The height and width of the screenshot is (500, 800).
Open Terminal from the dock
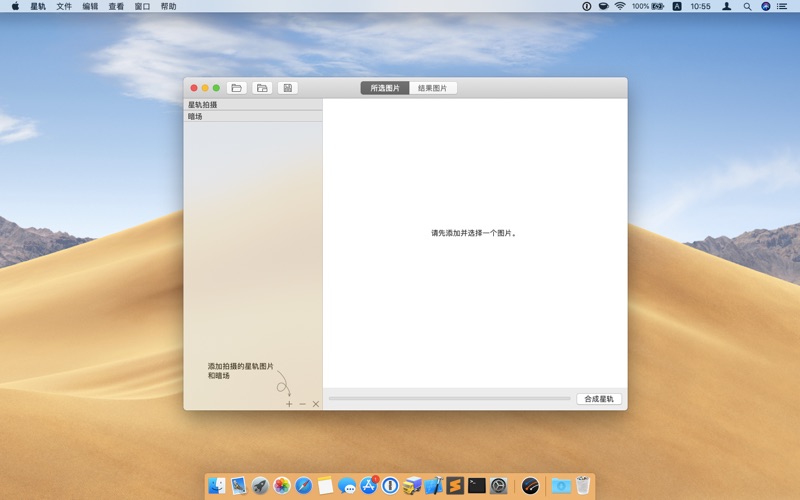tap(477, 486)
